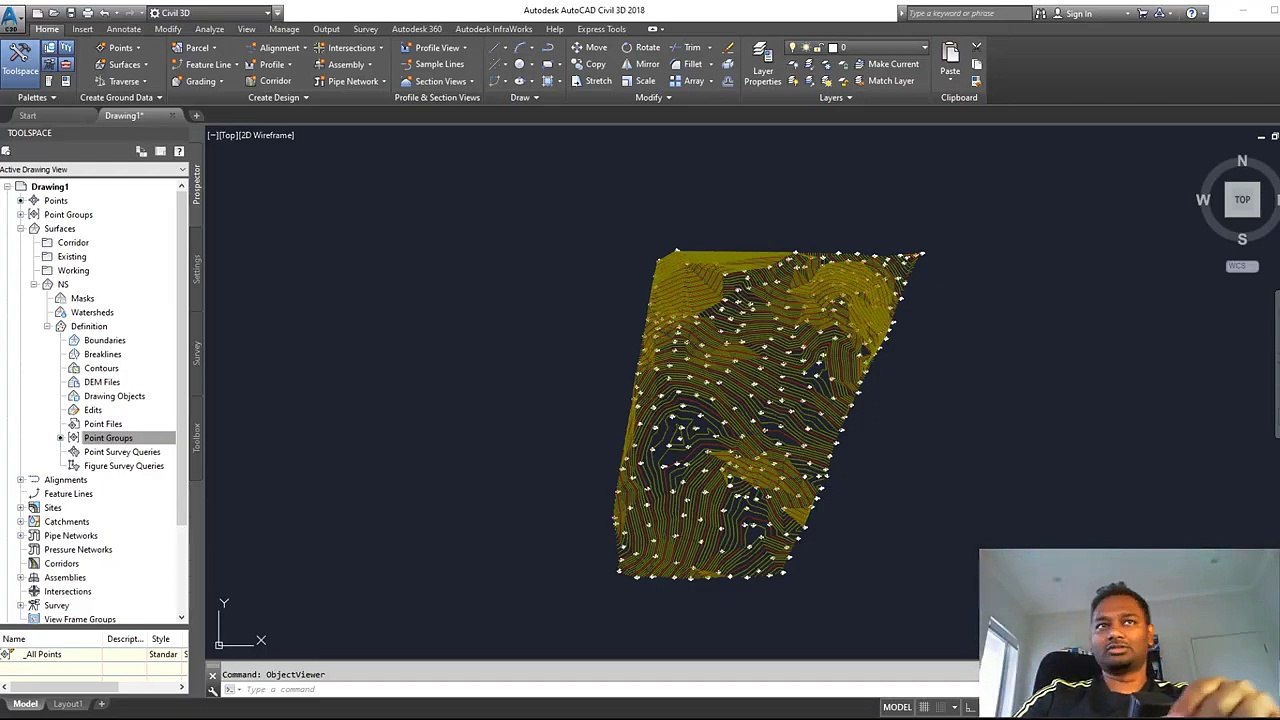Click the keyword search input field
This screenshot has width=1280, height=720.
click(x=968, y=13)
